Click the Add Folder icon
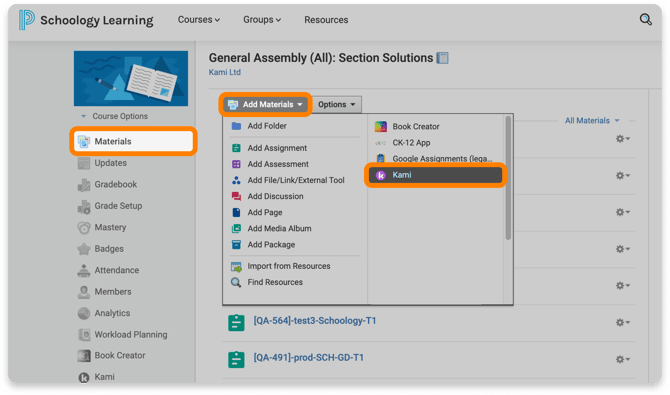Image resolution: width=670 pixels, height=395 pixels. coord(236,126)
